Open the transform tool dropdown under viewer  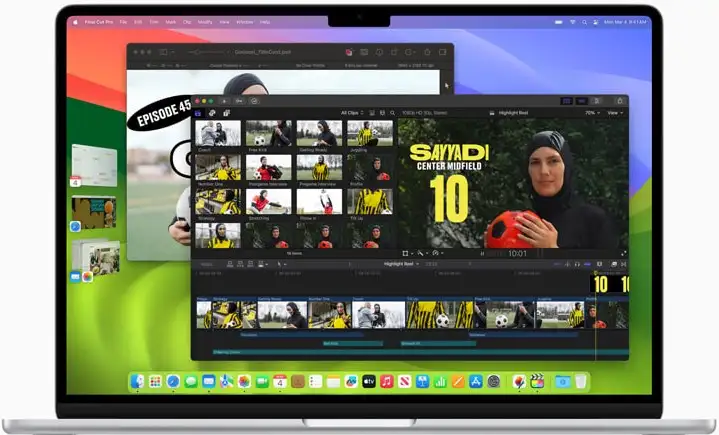coord(407,253)
